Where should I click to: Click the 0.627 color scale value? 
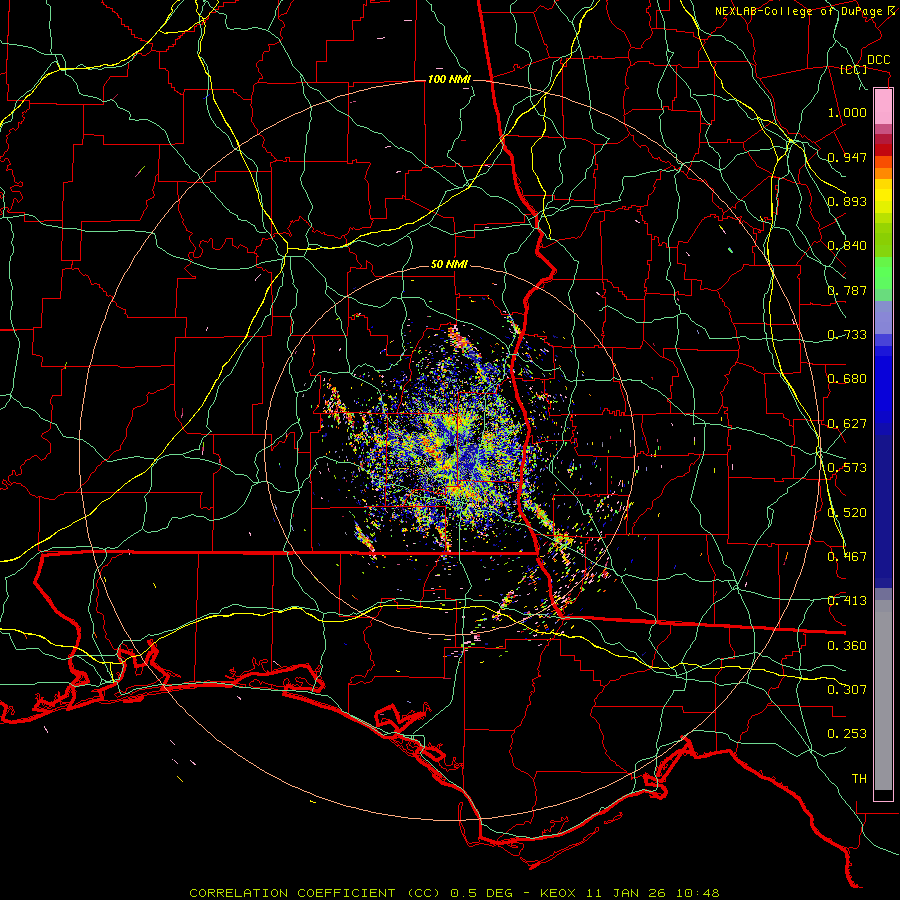click(x=847, y=424)
